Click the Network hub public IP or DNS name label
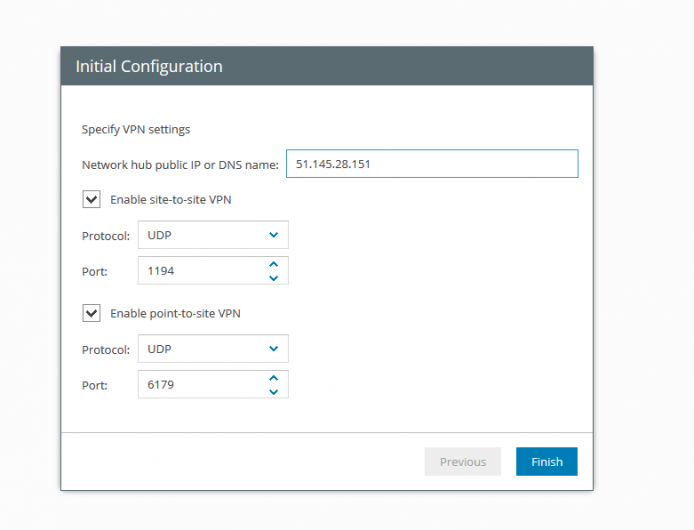This screenshot has width=694, height=530. click(180, 165)
